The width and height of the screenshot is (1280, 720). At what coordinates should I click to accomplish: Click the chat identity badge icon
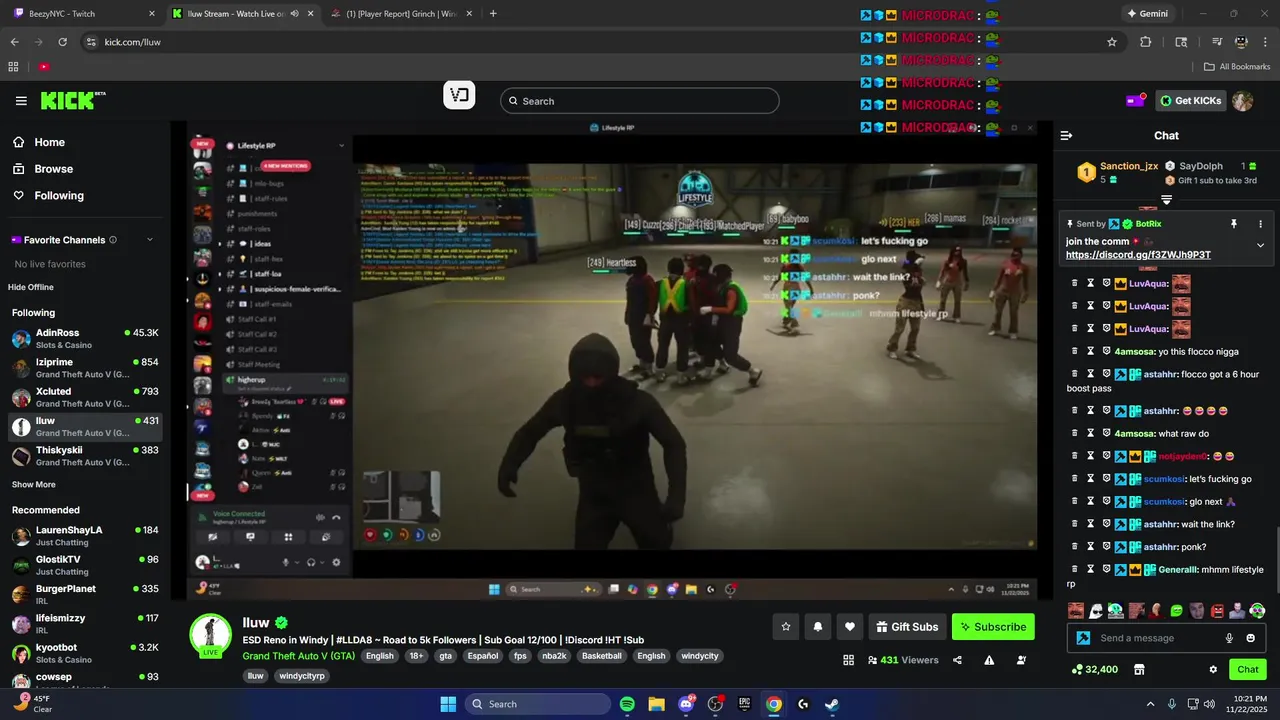pyautogui.click(x=1083, y=638)
